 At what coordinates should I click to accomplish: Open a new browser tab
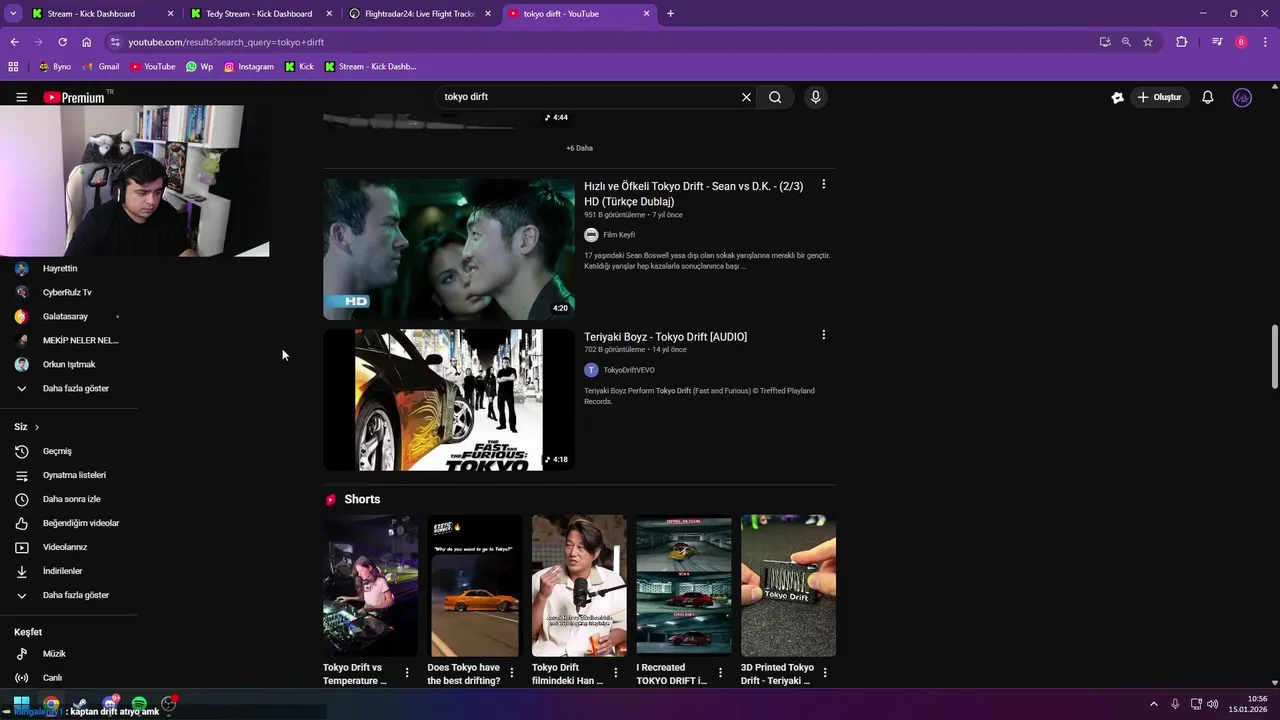tap(670, 14)
